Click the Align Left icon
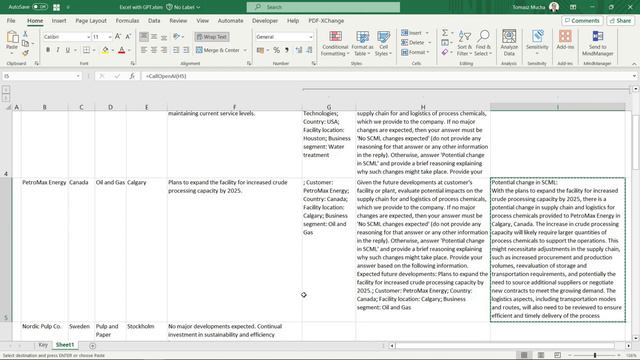This screenshot has width=640, height=360. [x=144, y=50]
